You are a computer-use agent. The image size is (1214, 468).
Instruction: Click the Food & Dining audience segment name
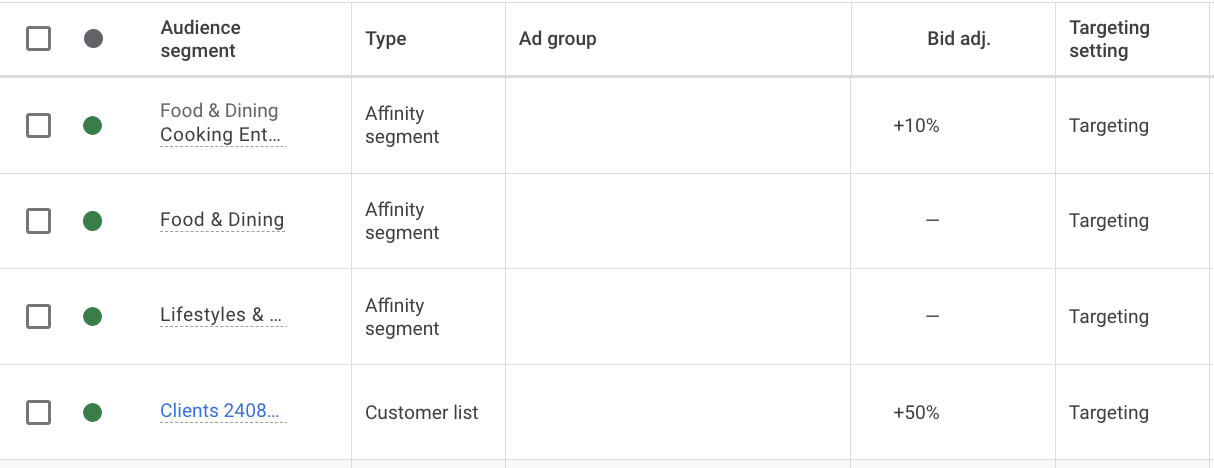pos(222,220)
